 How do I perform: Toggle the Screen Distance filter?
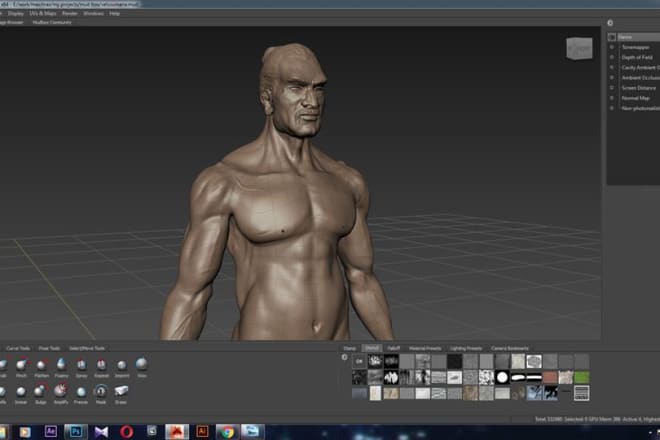(612, 88)
